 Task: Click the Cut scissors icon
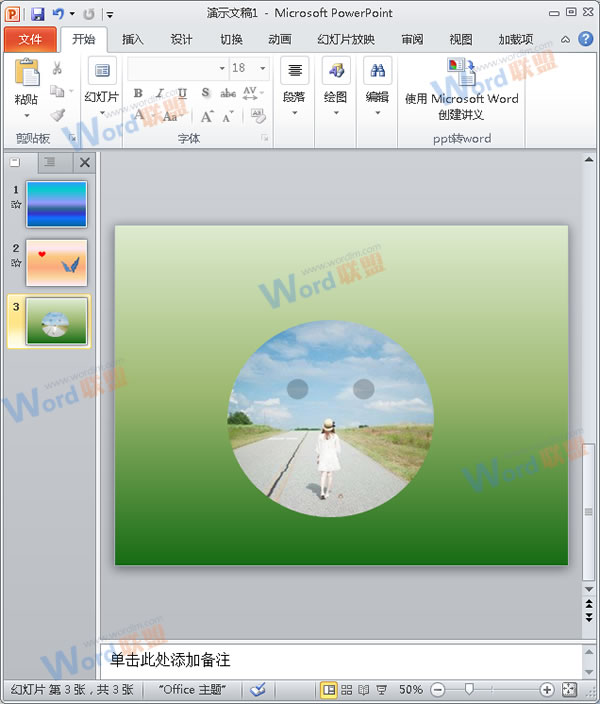(x=57, y=68)
